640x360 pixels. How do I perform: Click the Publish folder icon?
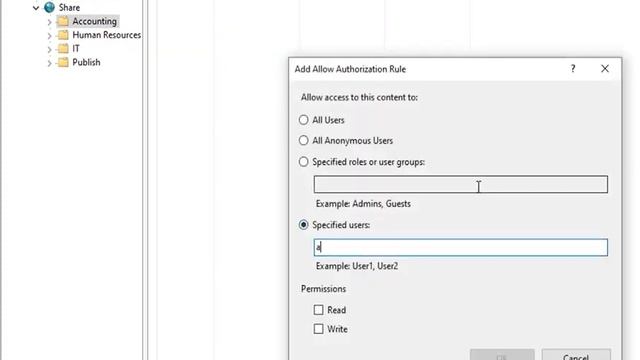tap(63, 62)
